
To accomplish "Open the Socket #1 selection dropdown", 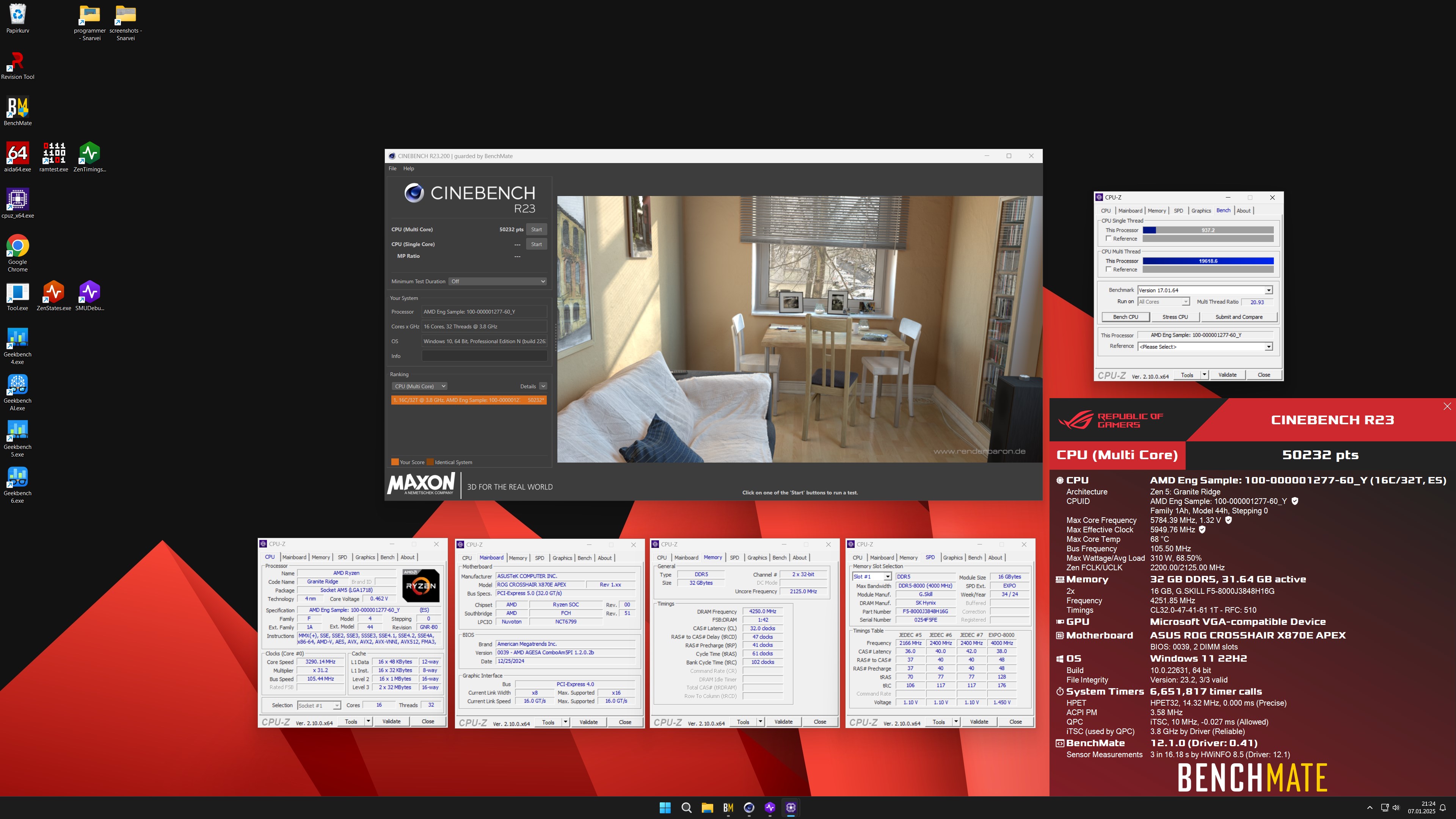I will click(319, 705).
